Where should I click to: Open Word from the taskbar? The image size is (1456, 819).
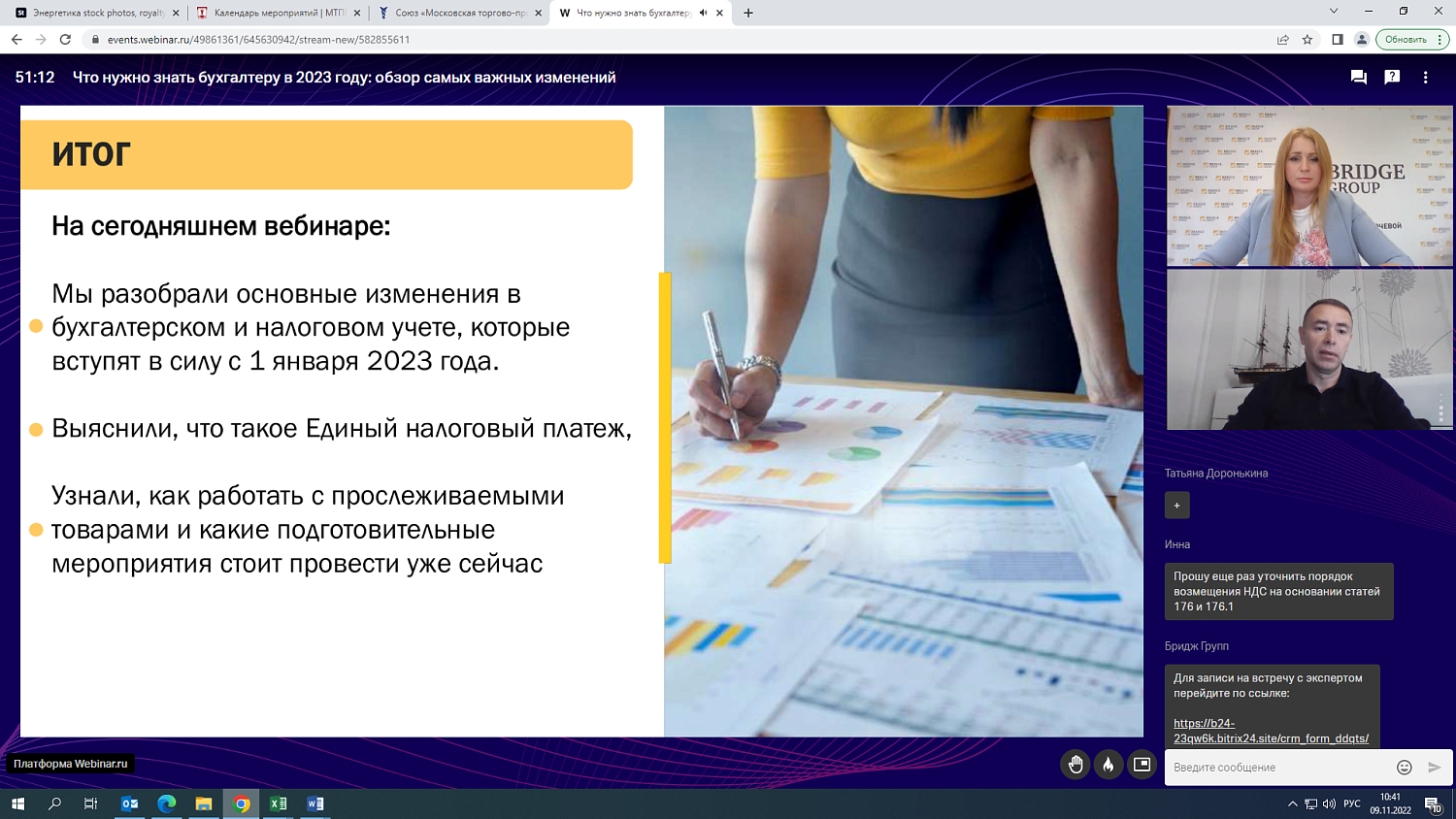[x=315, y=803]
